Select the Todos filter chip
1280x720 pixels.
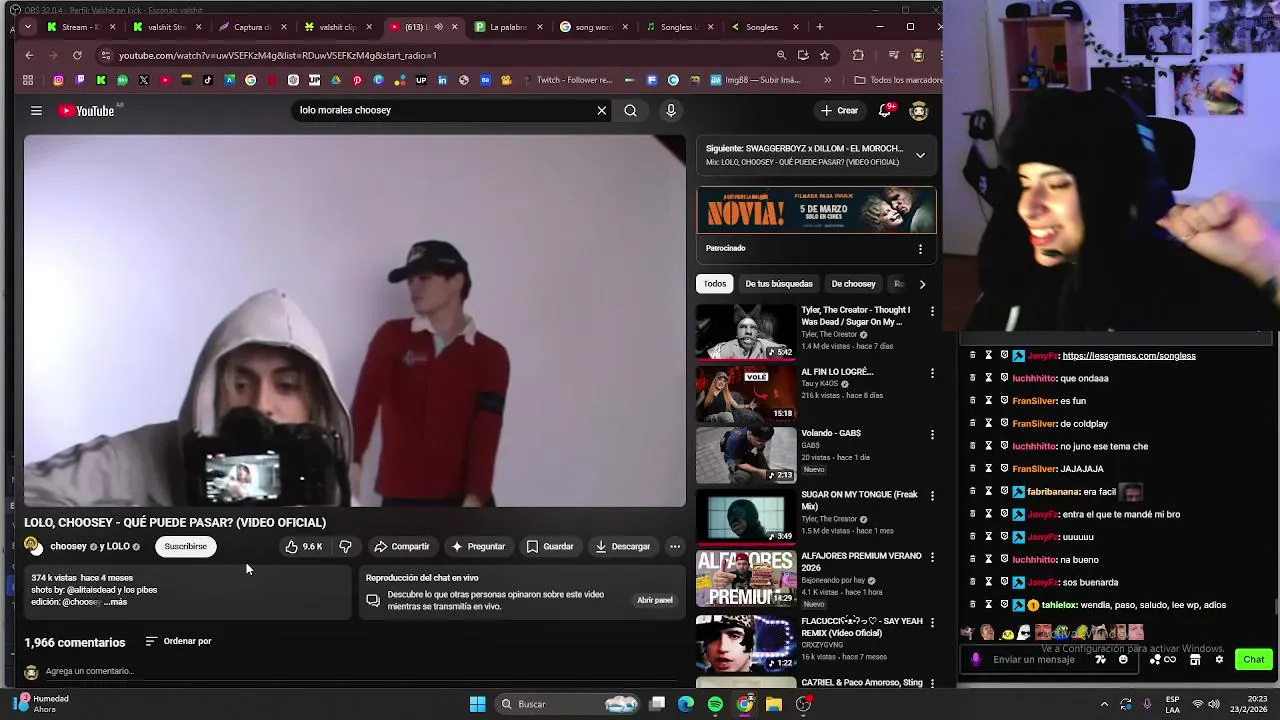(714, 284)
